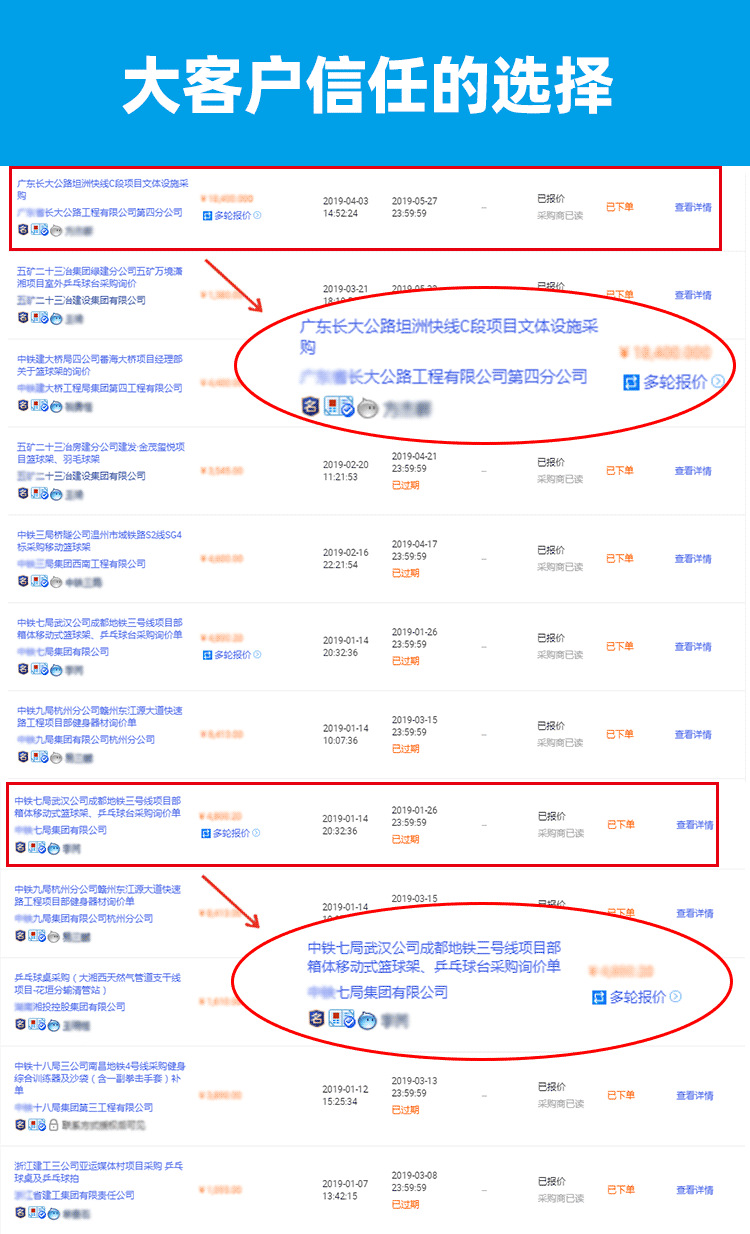This screenshot has height=1234, width=750.
Task: Click the 已过期 label in 亚运媒体村项目 row
Action: 405,1204
